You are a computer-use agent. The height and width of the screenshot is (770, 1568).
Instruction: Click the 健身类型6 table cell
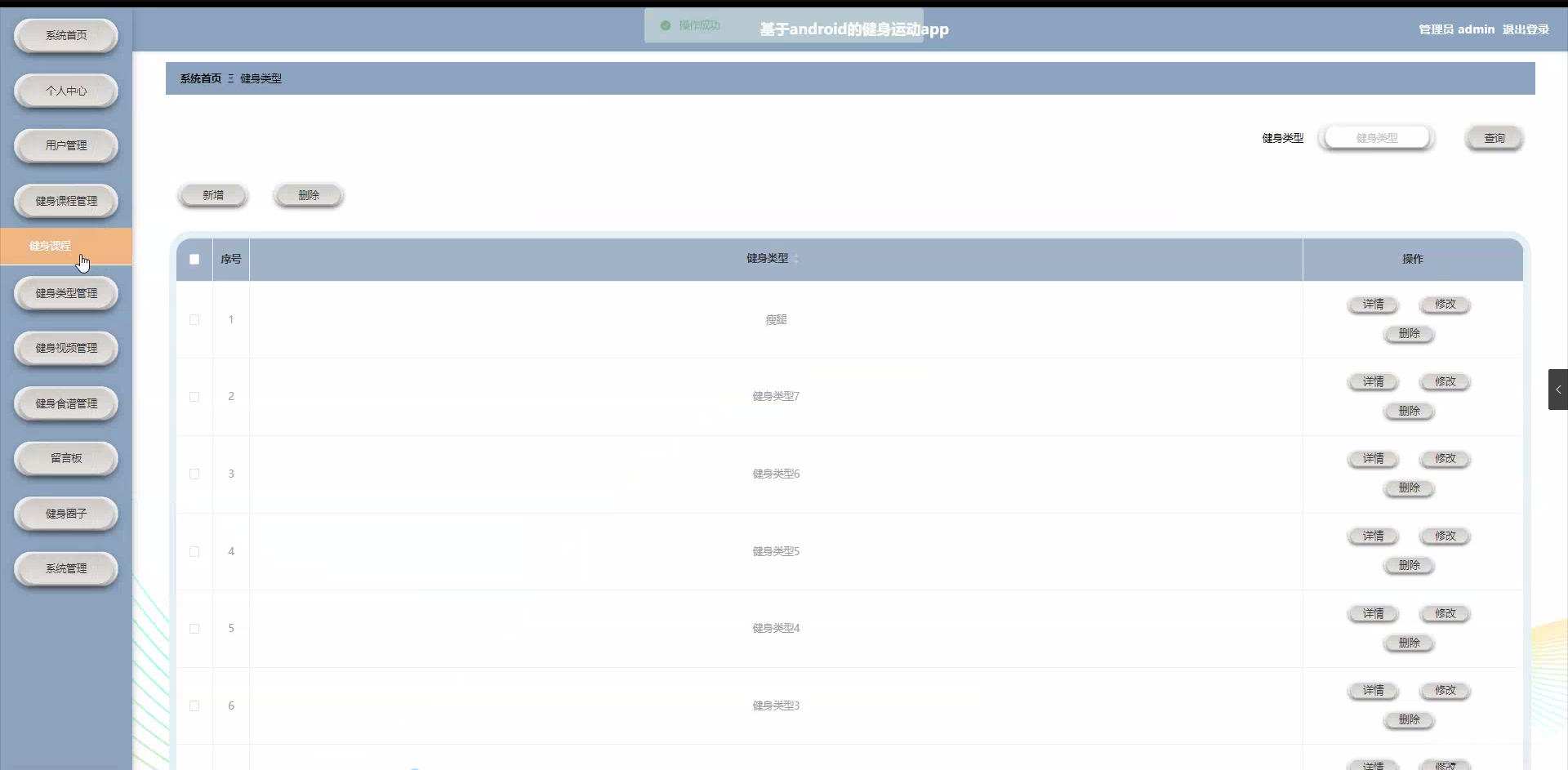(776, 474)
